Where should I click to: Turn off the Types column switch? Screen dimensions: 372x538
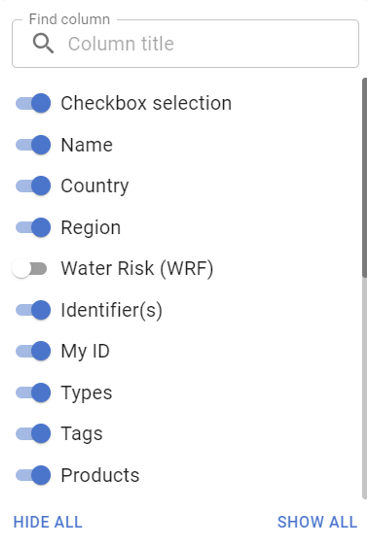[33, 393]
